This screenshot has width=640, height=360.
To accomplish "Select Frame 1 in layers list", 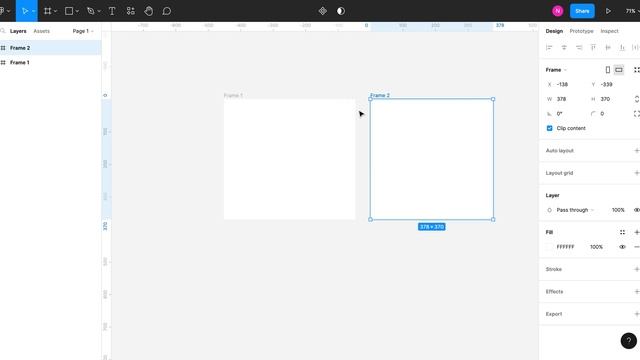I will (51, 62).
